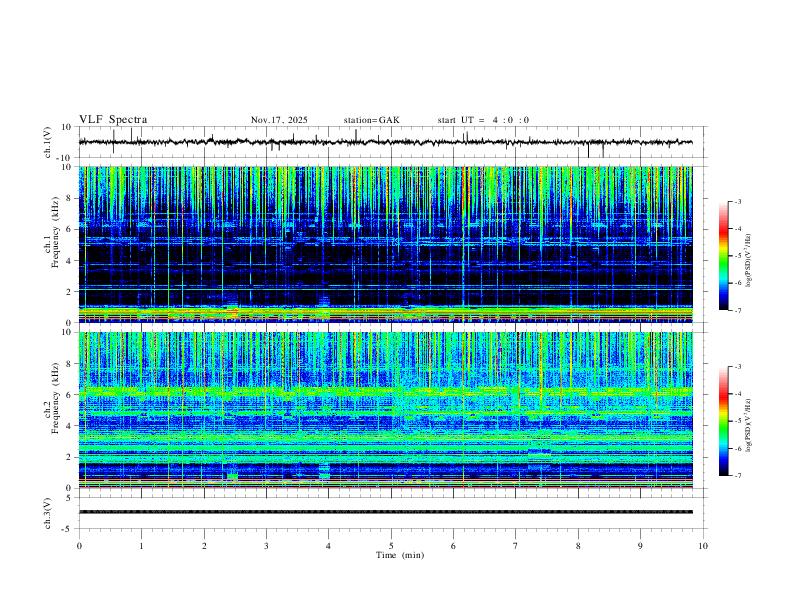The image size is (792, 612).
Task: Click the ch.3 black voltage band
Action: 385,512
